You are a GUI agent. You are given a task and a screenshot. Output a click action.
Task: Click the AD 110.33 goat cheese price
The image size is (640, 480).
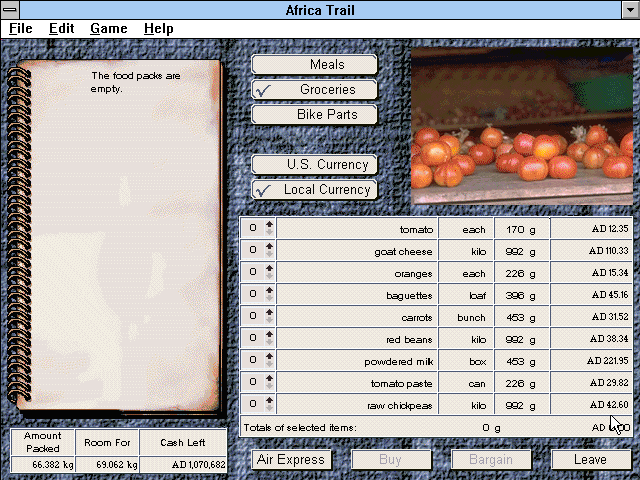coord(608,251)
